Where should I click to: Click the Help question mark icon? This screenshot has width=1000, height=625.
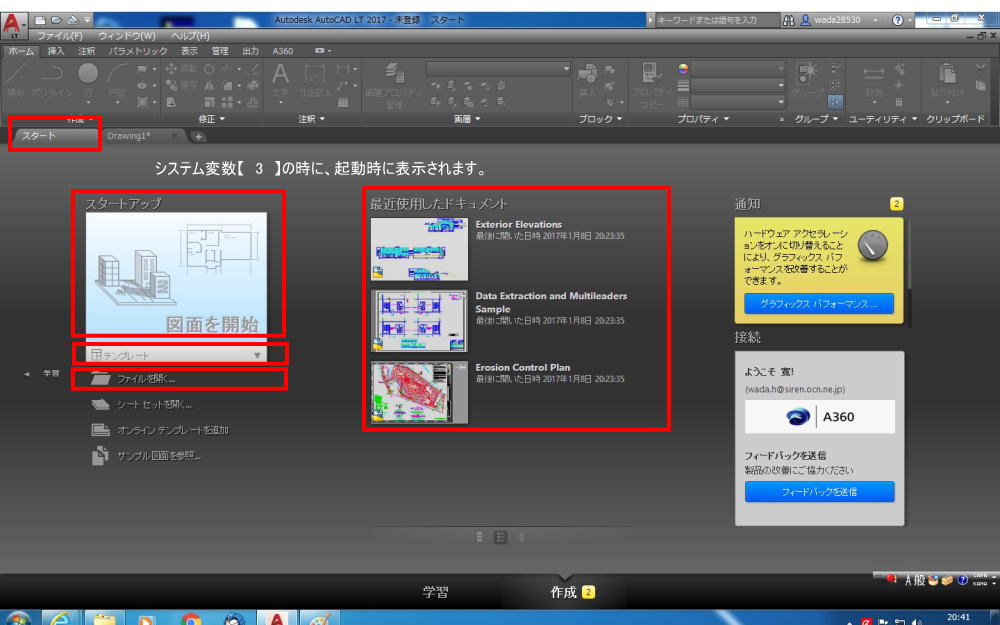(898, 20)
